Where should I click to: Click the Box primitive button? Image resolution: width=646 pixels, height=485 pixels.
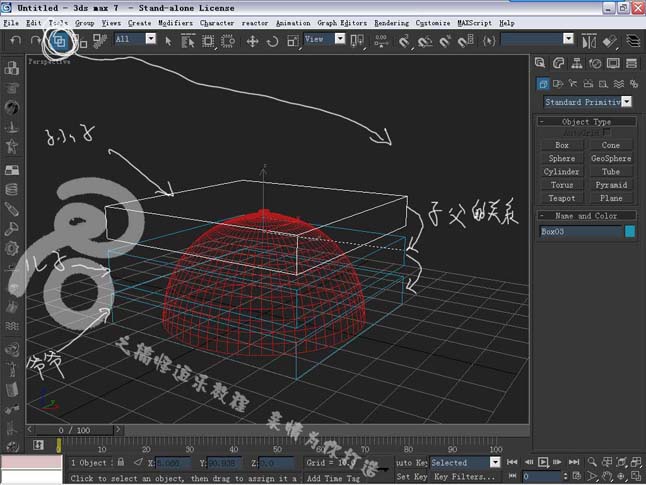[x=562, y=145]
